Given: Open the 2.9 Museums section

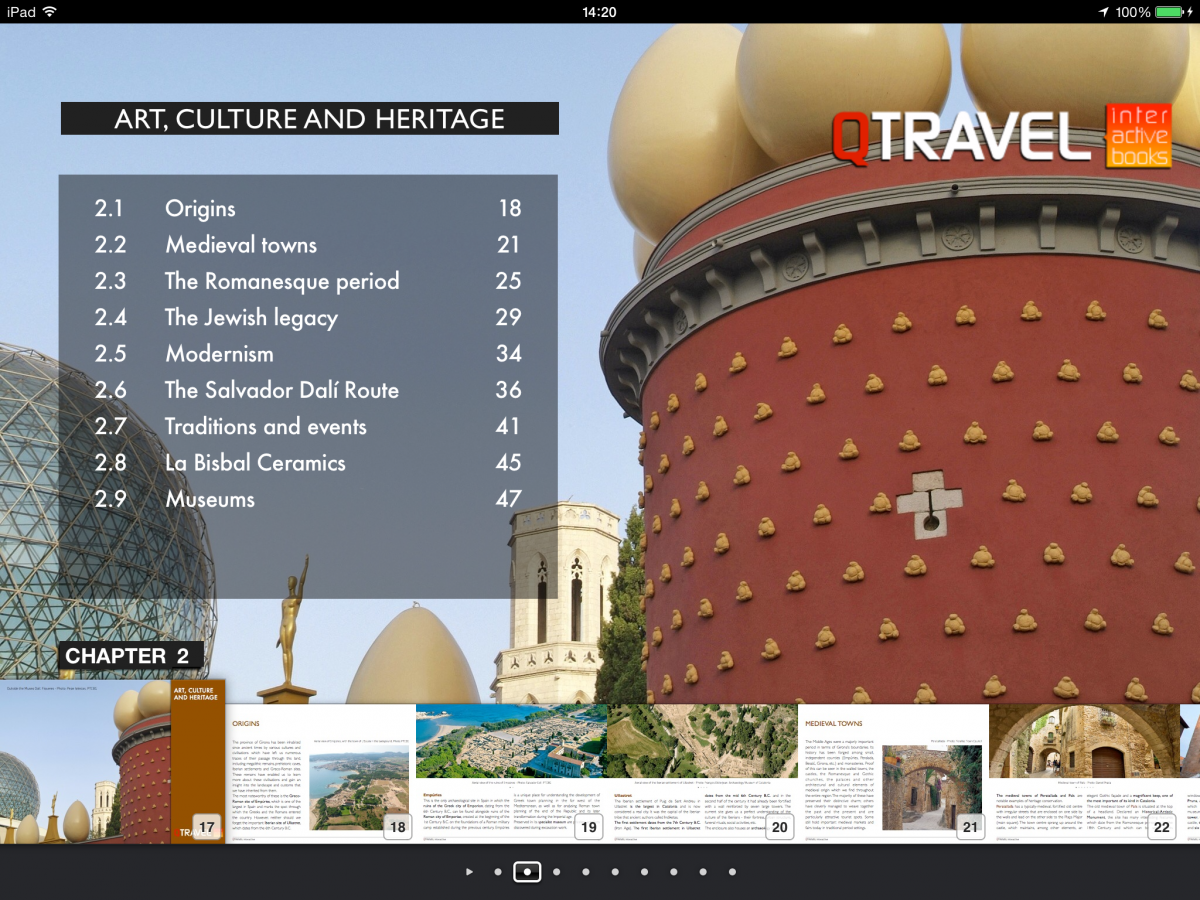Looking at the screenshot, I should pos(308,499).
